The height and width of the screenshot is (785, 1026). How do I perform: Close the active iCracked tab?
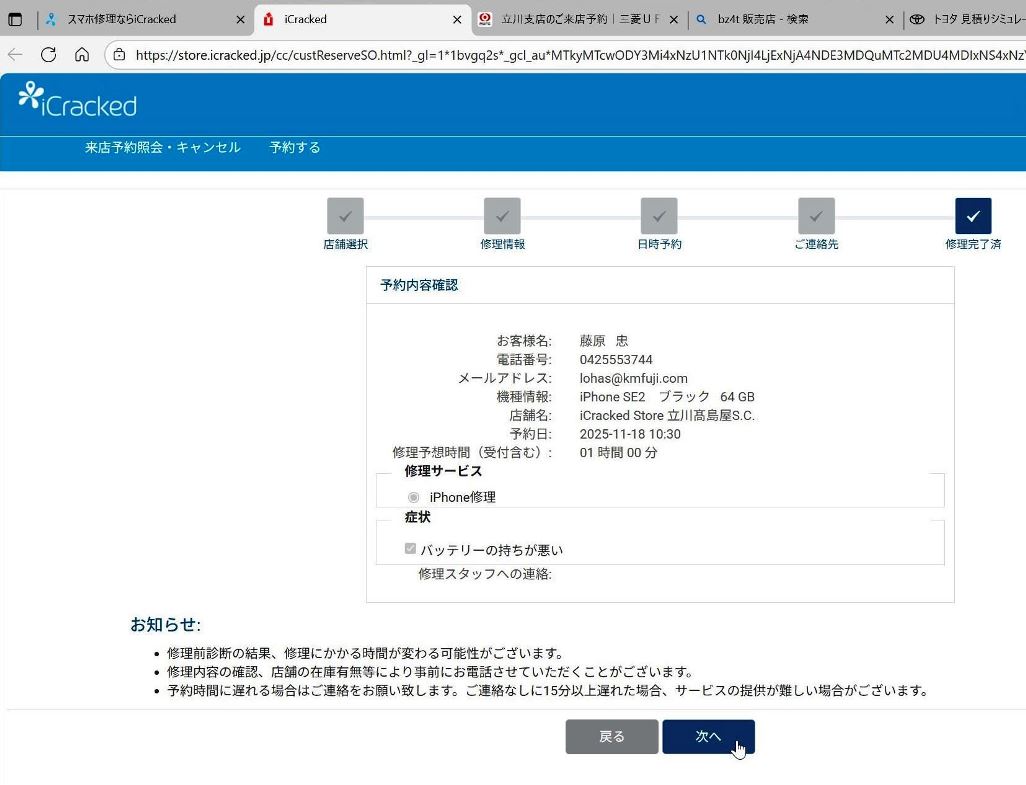(x=457, y=20)
